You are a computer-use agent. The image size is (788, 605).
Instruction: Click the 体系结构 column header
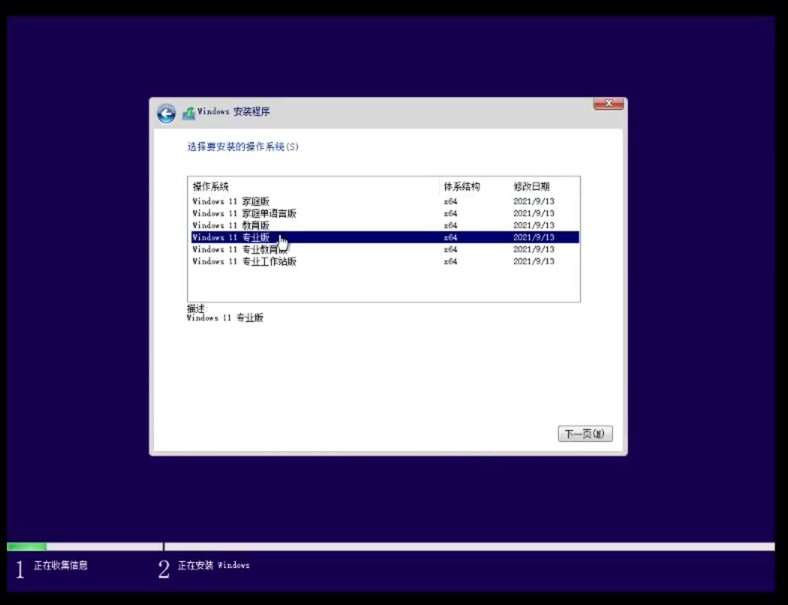click(474, 186)
